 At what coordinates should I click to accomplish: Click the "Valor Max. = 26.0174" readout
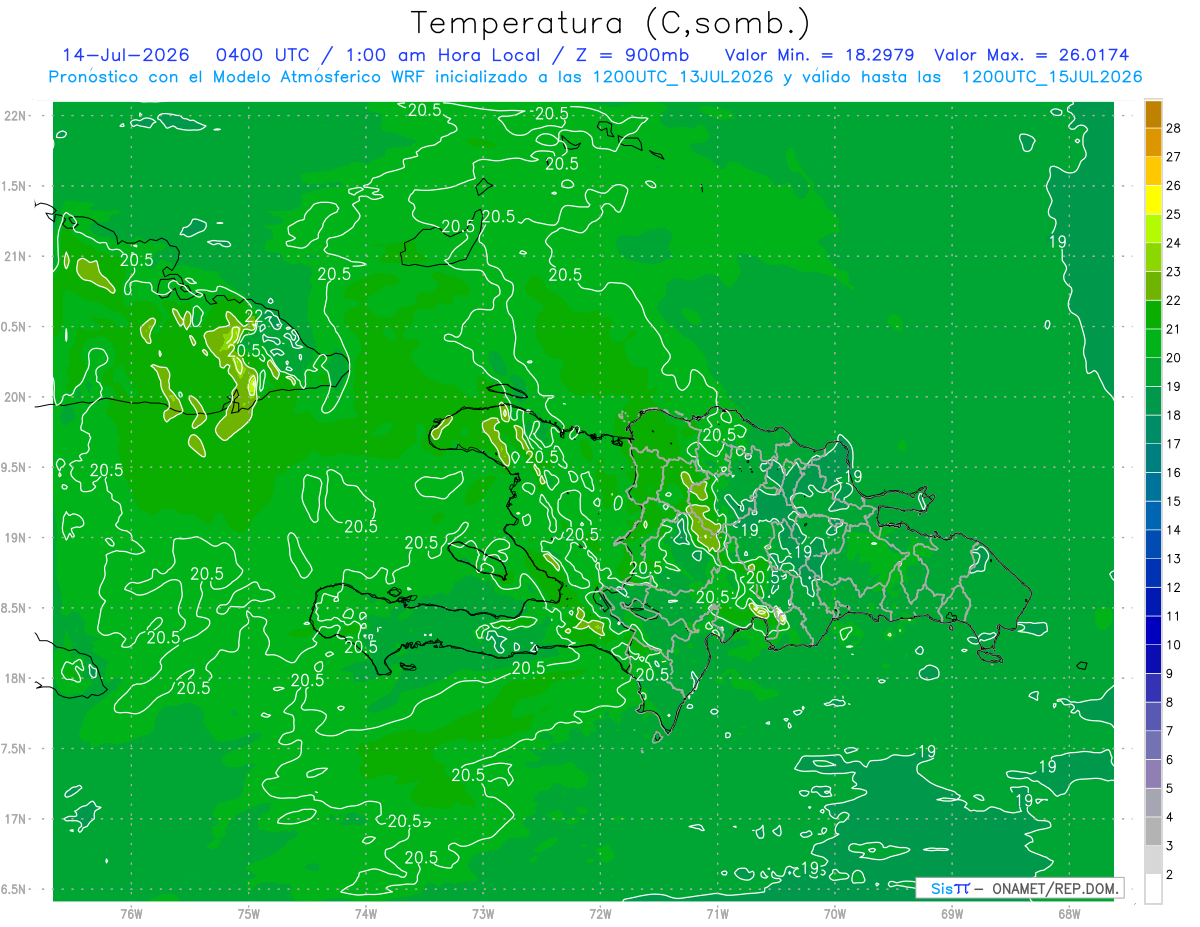click(x=1031, y=55)
